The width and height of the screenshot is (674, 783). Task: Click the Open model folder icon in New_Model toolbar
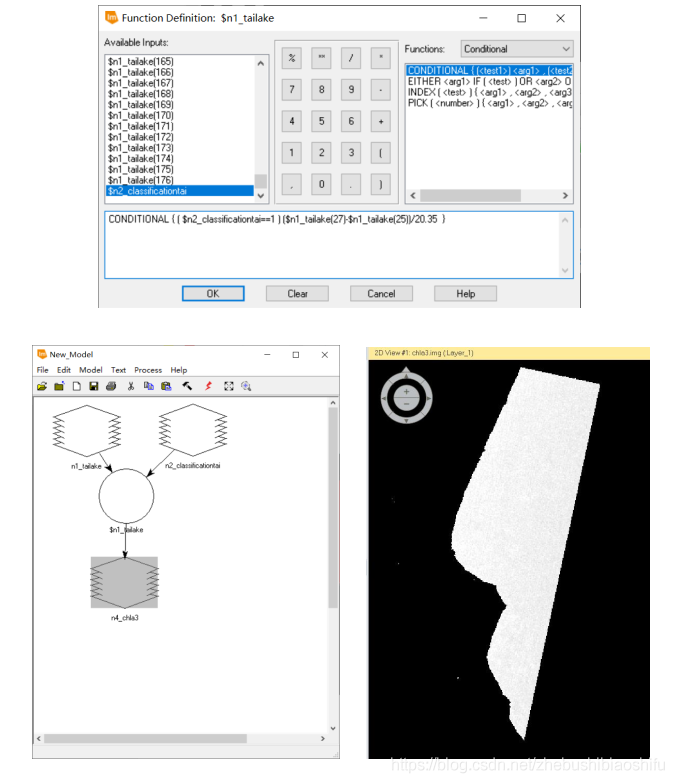coord(42,386)
